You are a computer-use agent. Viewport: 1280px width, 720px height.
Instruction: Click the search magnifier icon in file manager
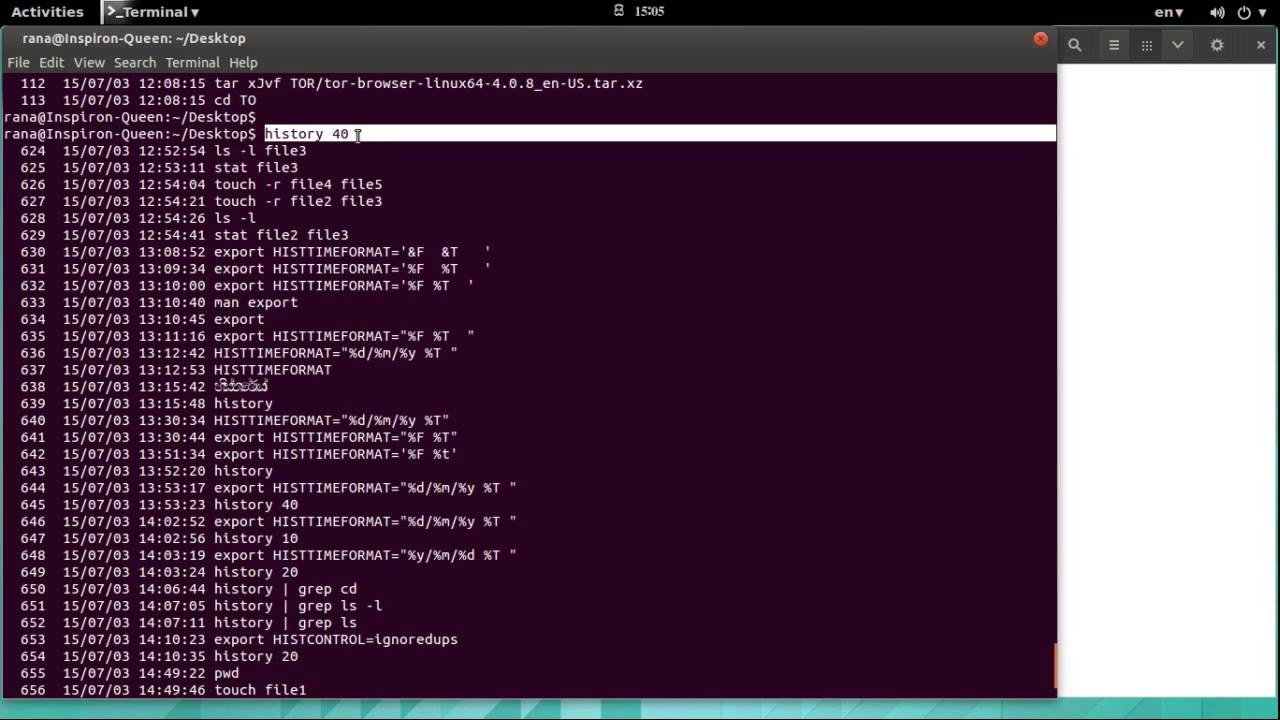pyautogui.click(x=1075, y=45)
